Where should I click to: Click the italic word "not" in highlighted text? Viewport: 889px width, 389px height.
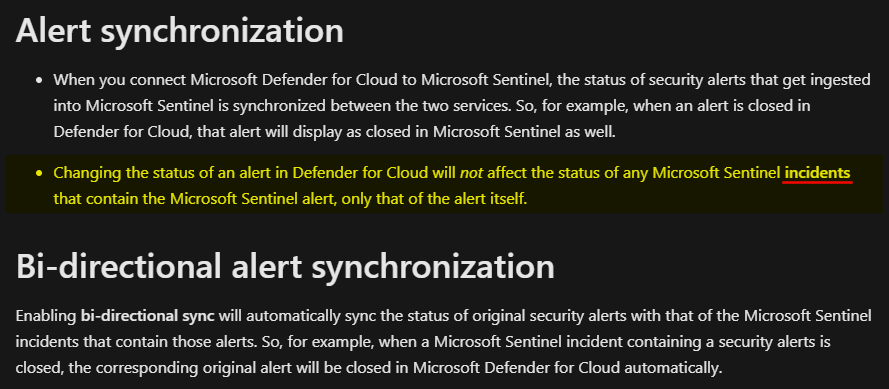pos(472,173)
